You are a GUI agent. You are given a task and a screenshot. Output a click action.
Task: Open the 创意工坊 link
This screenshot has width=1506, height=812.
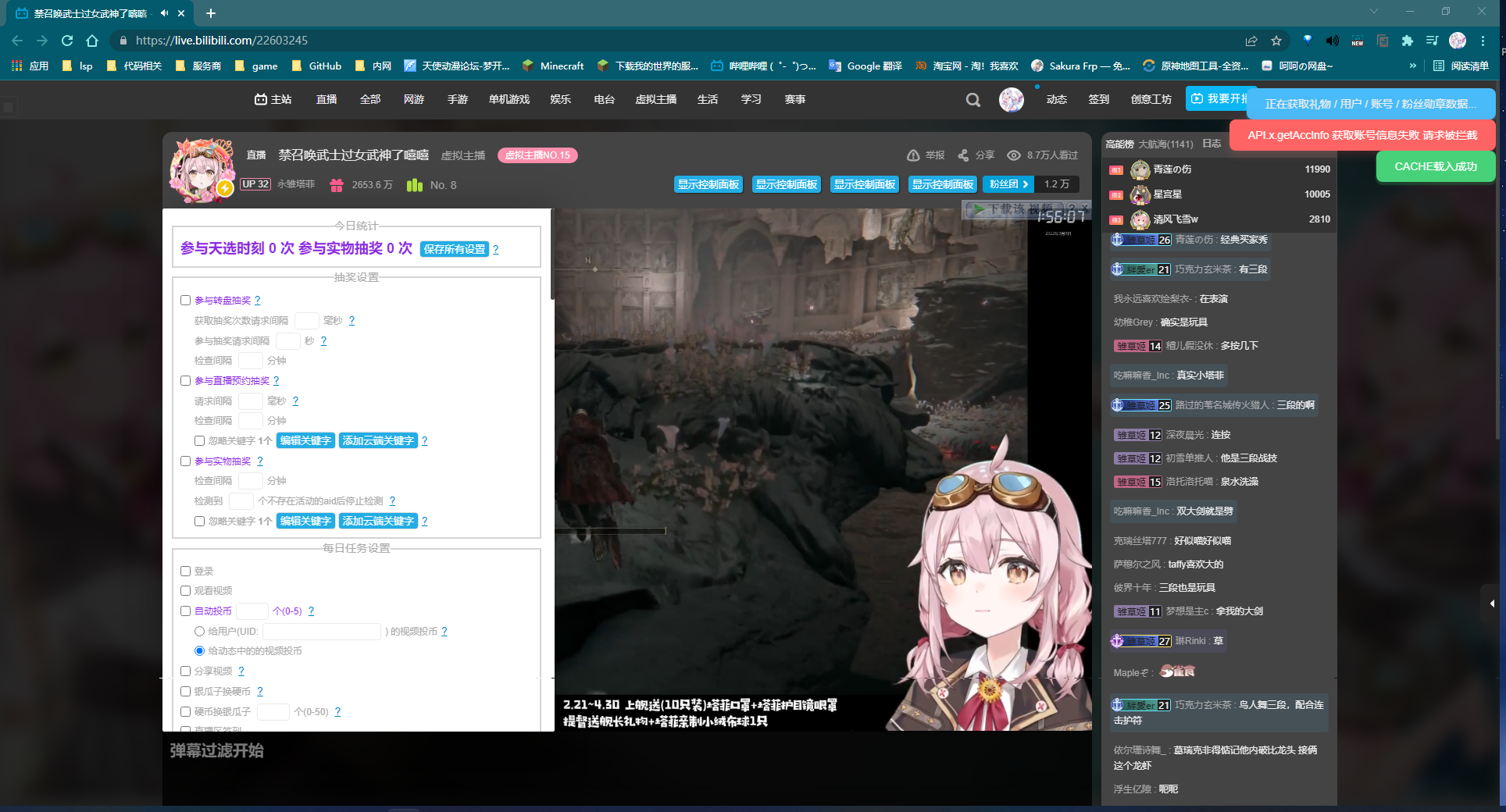[x=1151, y=100]
